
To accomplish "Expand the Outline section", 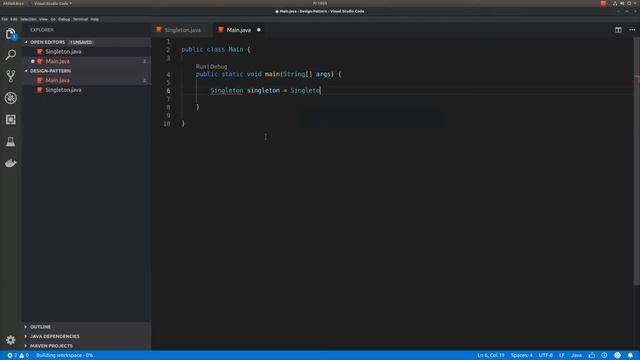I will tap(26, 327).
